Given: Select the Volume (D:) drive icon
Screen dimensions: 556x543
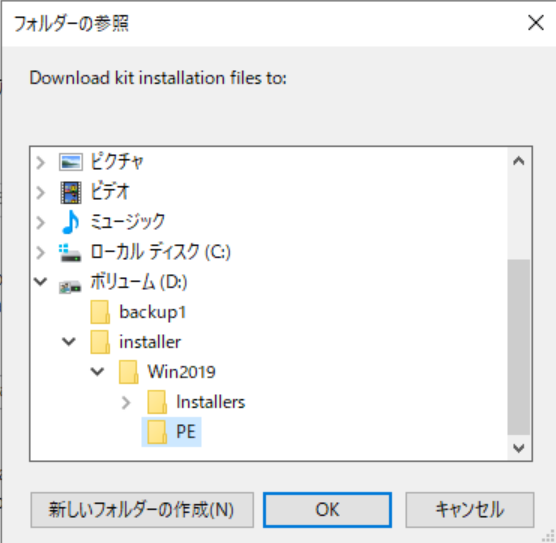Looking at the screenshot, I should pos(70,286).
